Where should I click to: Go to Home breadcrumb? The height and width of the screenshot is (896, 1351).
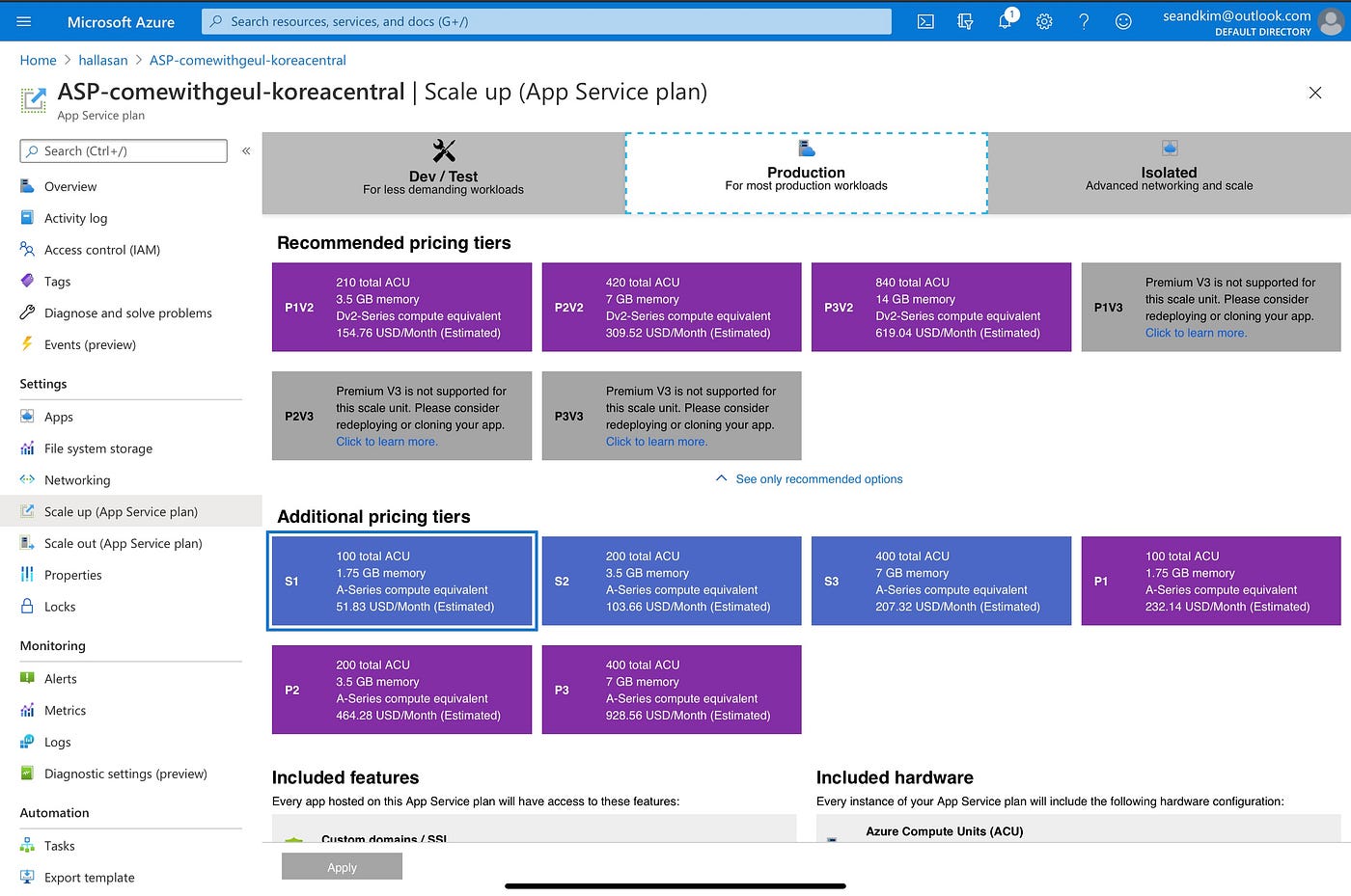tap(39, 60)
